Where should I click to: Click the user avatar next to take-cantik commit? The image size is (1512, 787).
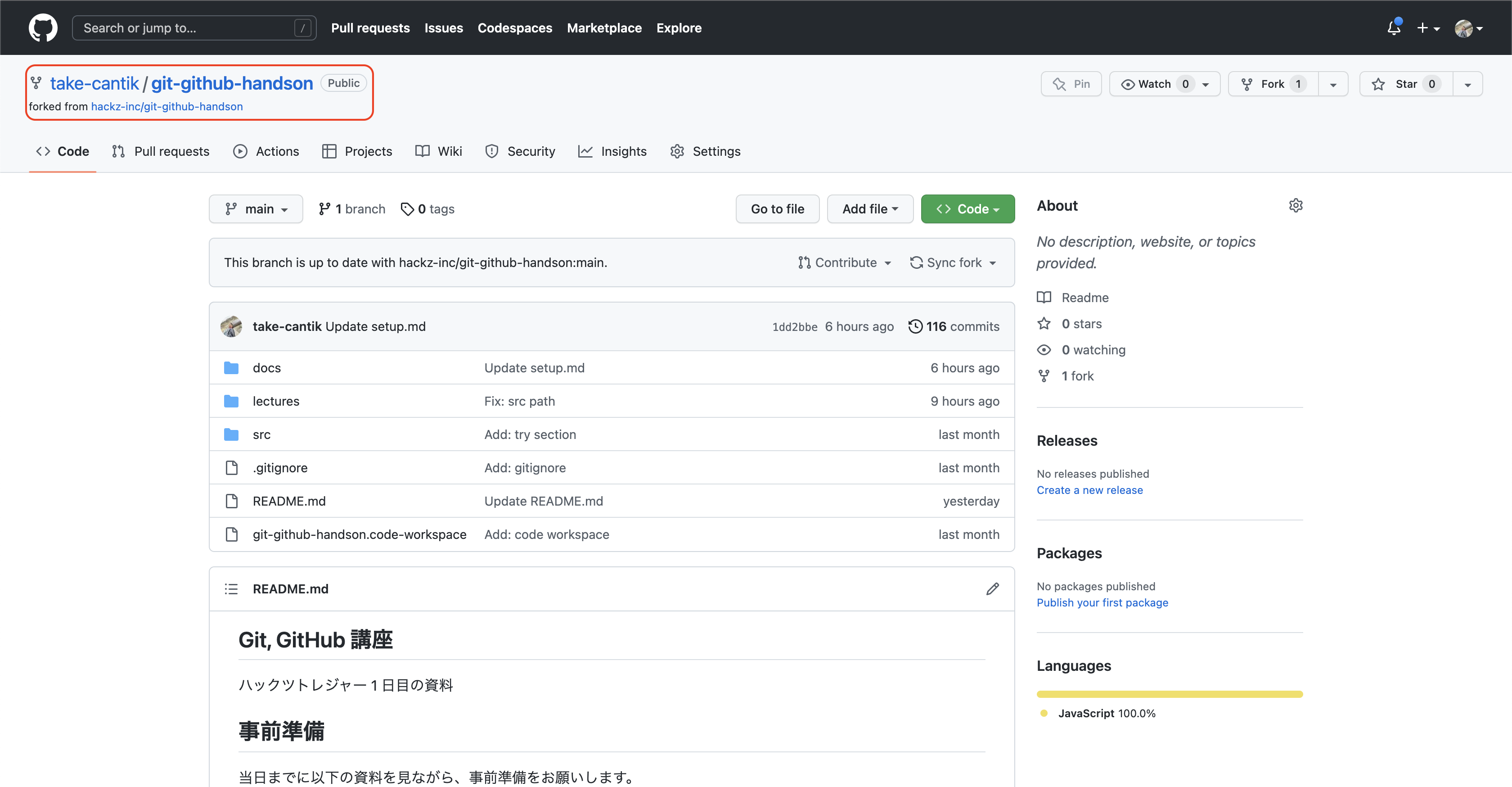pyautogui.click(x=231, y=326)
